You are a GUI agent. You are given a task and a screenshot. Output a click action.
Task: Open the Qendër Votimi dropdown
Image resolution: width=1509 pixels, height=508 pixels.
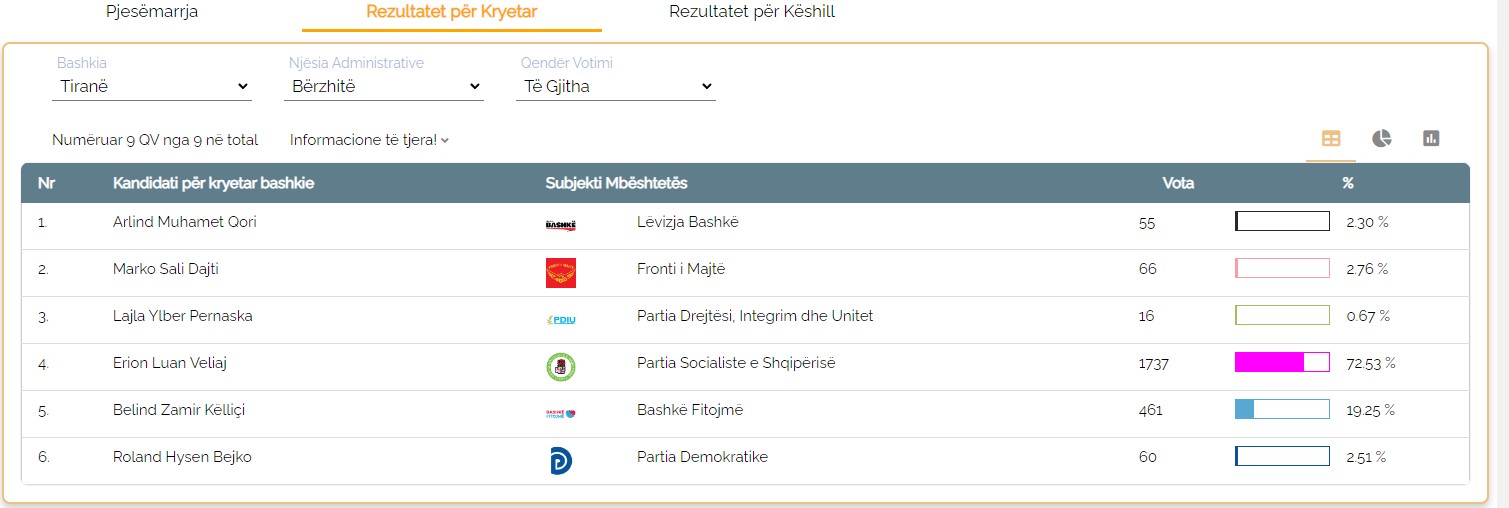coord(617,87)
